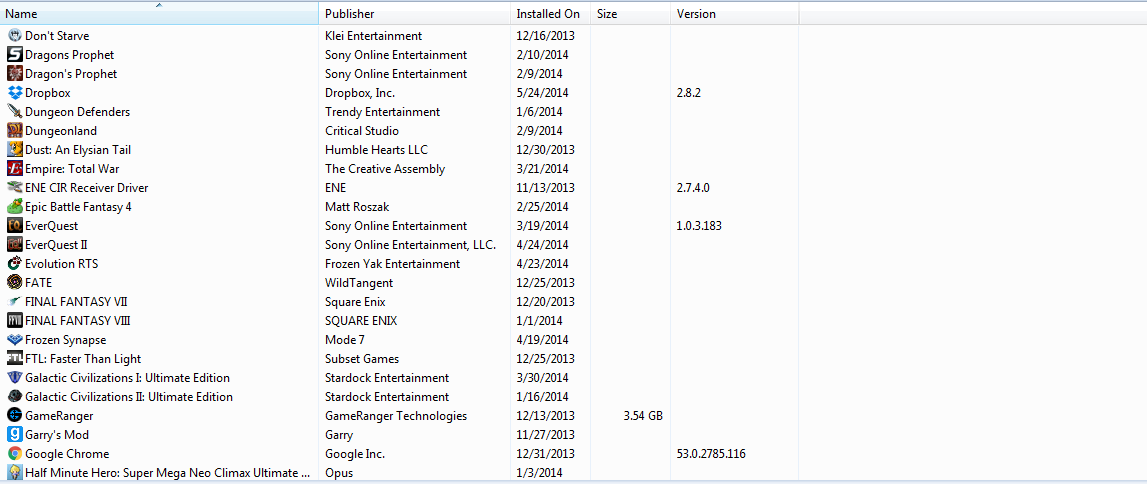Click the FINAL FANTASY VII icon
The width and height of the screenshot is (1147, 484).
(15, 301)
